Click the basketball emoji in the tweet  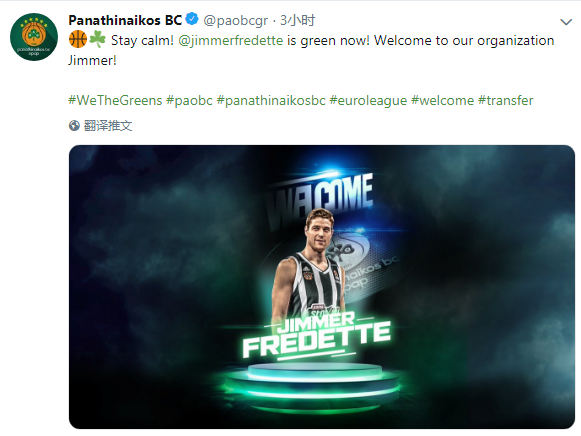point(78,39)
